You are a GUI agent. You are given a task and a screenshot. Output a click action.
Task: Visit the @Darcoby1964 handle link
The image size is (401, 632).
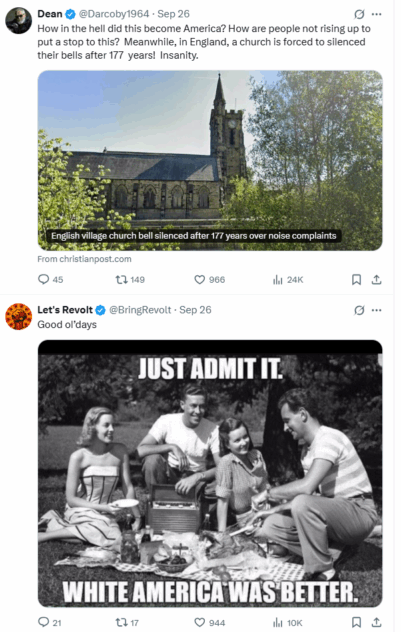click(114, 14)
